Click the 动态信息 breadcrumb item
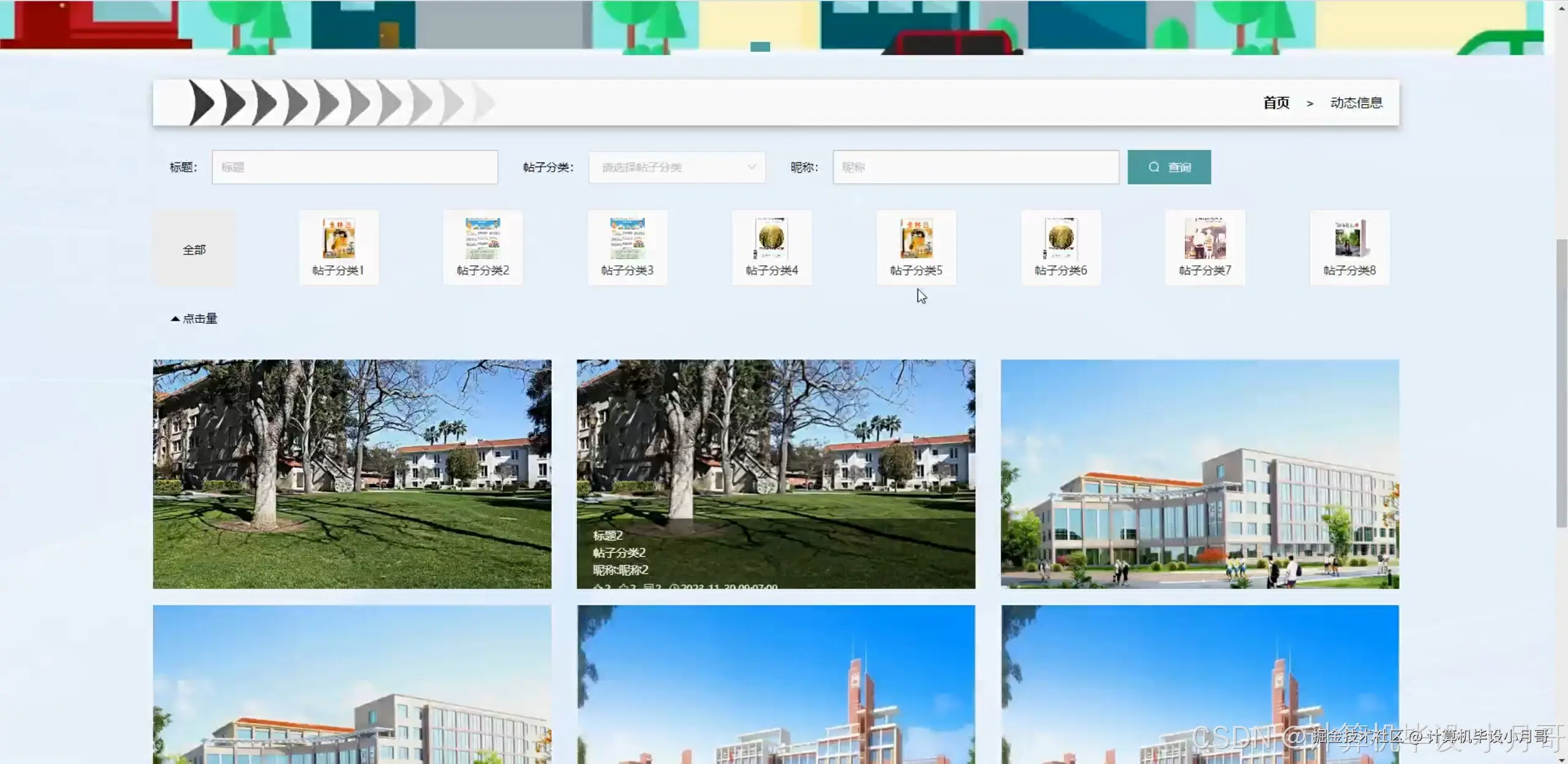This screenshot has height=764, width=1568. pos(1356,103)
